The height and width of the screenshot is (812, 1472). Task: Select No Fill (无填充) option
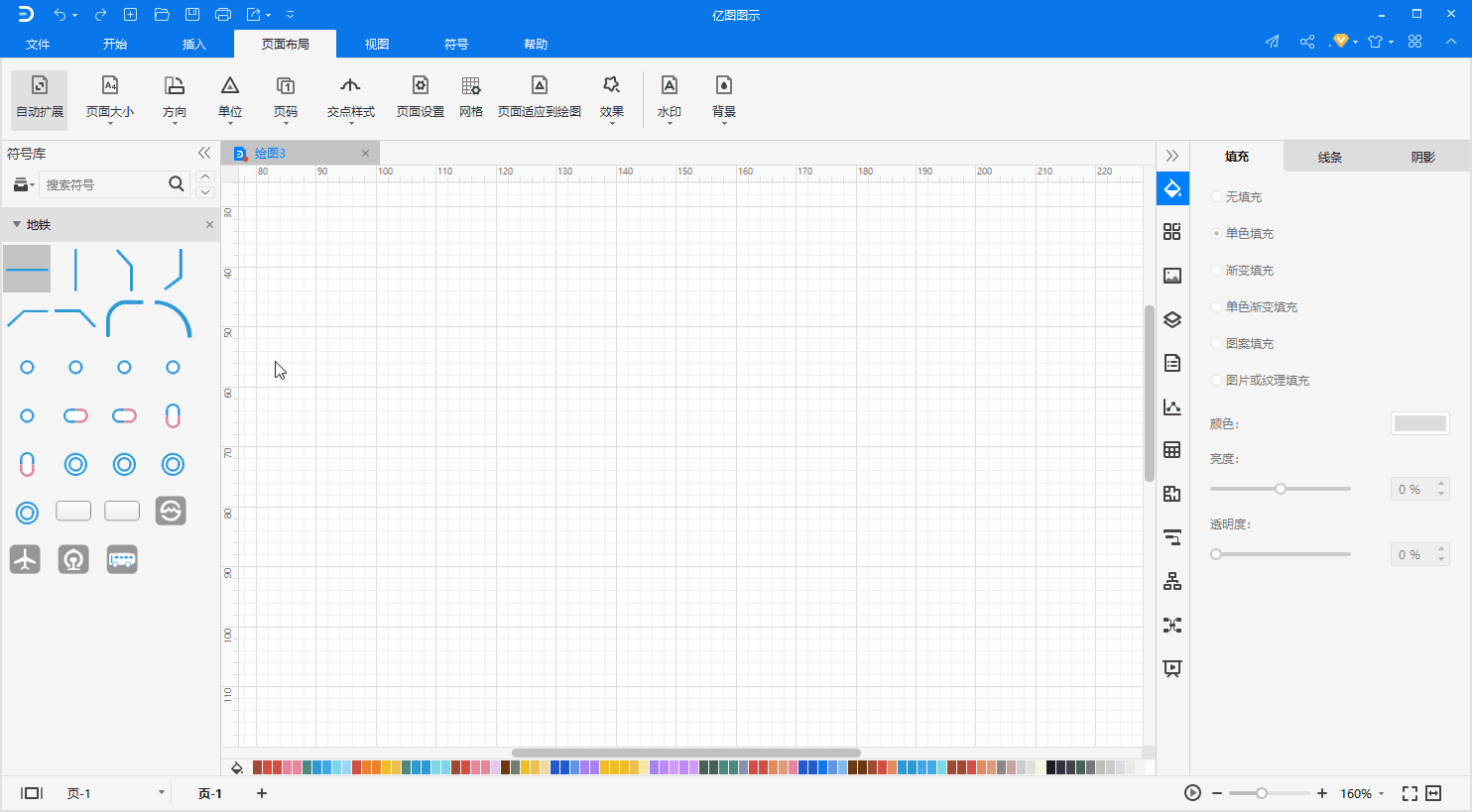pos(1237,197)
